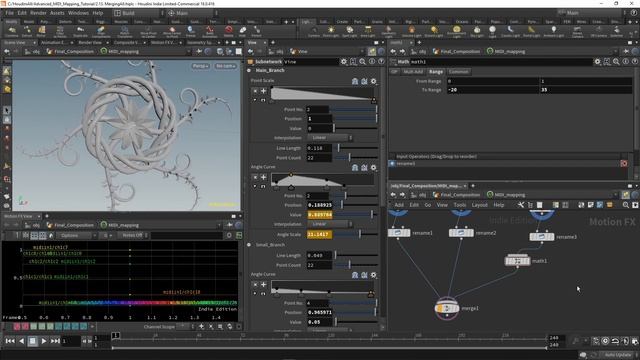Open Point Scale ramp settings gear

(x=373, y=81)
